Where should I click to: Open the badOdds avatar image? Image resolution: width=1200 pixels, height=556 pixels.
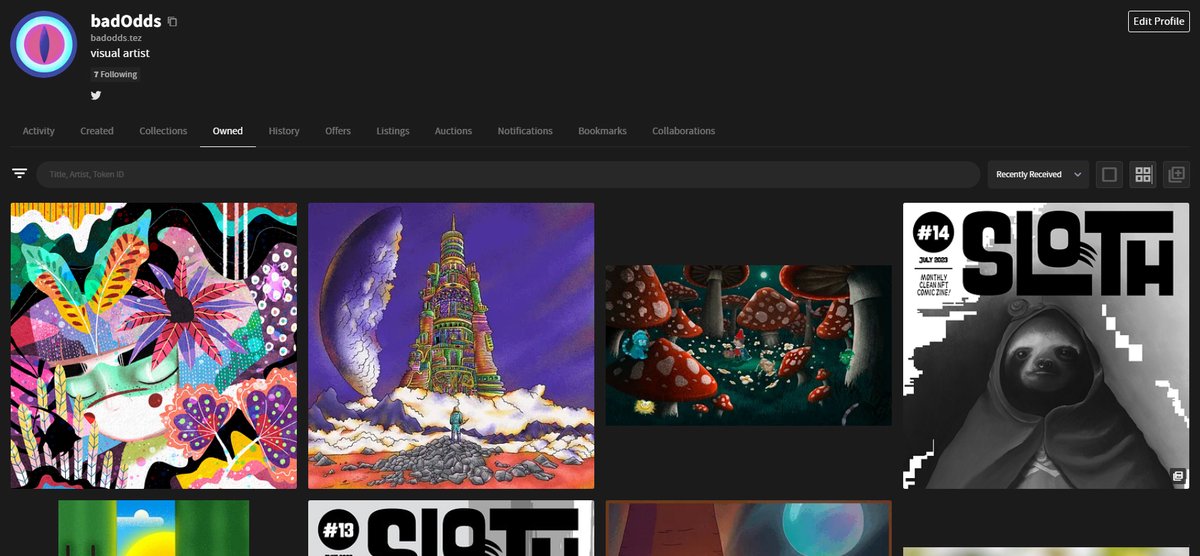pyautogui.click(x=43, y=45)
